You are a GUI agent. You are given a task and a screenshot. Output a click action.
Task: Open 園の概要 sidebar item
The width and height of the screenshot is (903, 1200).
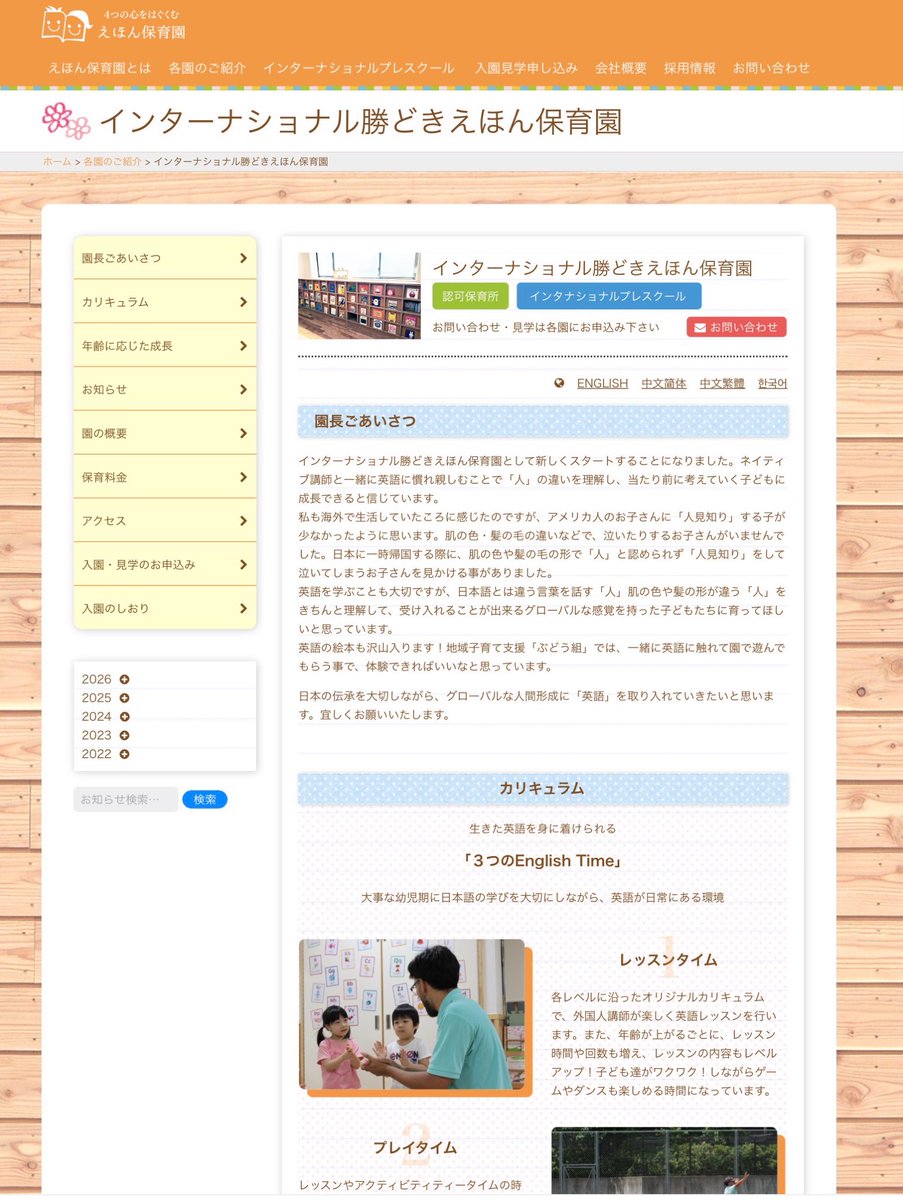[165, 433]
